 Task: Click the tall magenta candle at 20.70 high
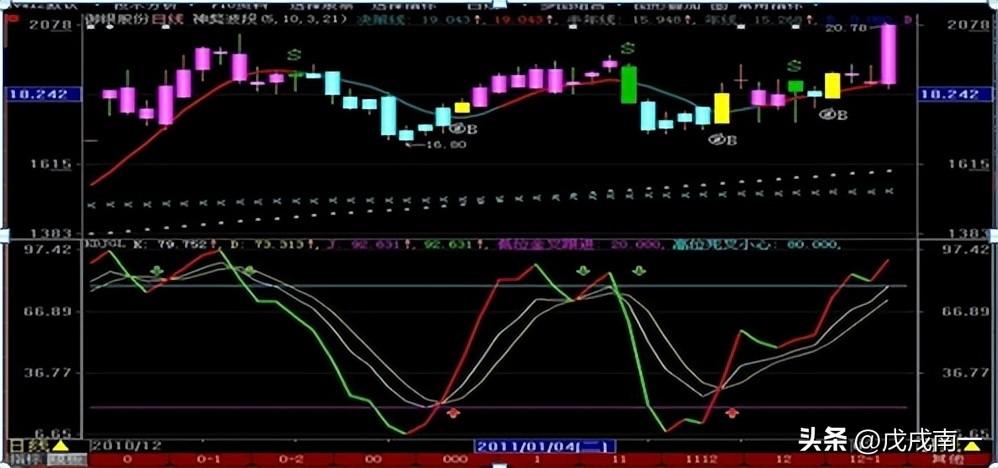(x=888, y=55)
